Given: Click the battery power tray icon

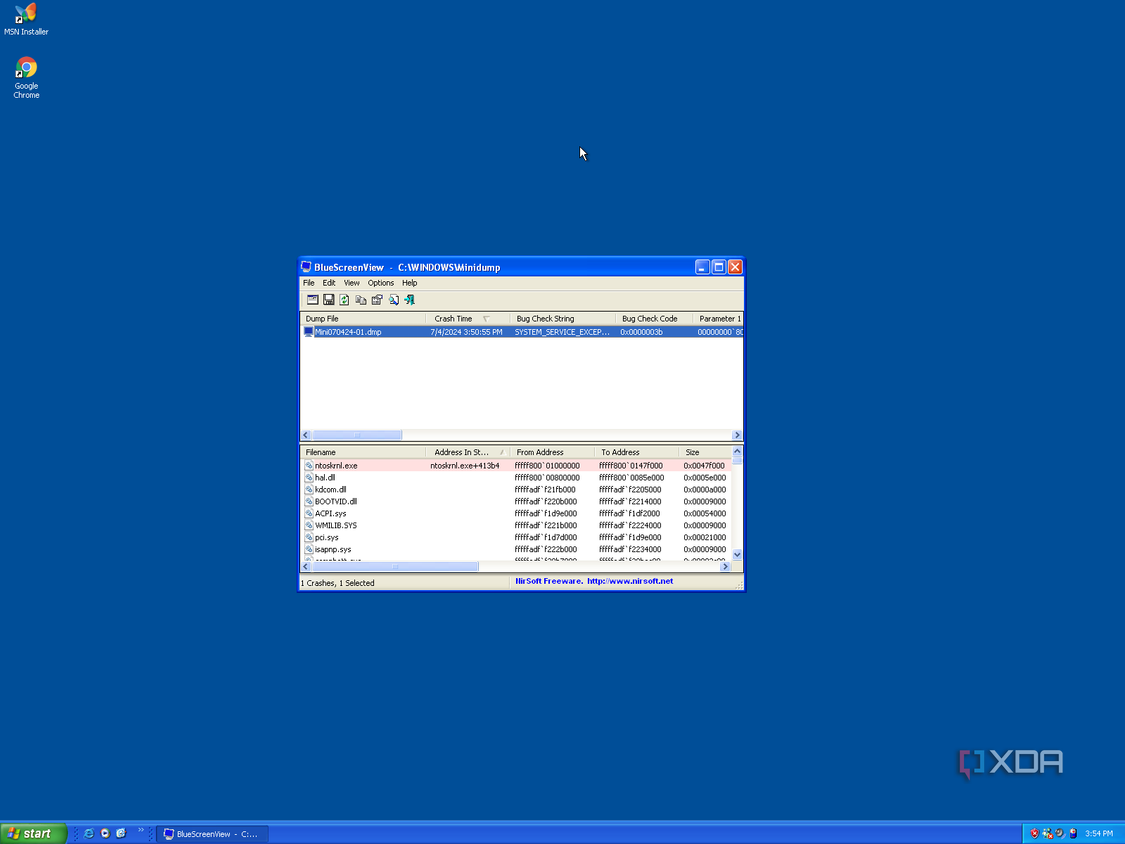Looking at the screenshot, I should pyautogui.click(x=1073, y=833).
